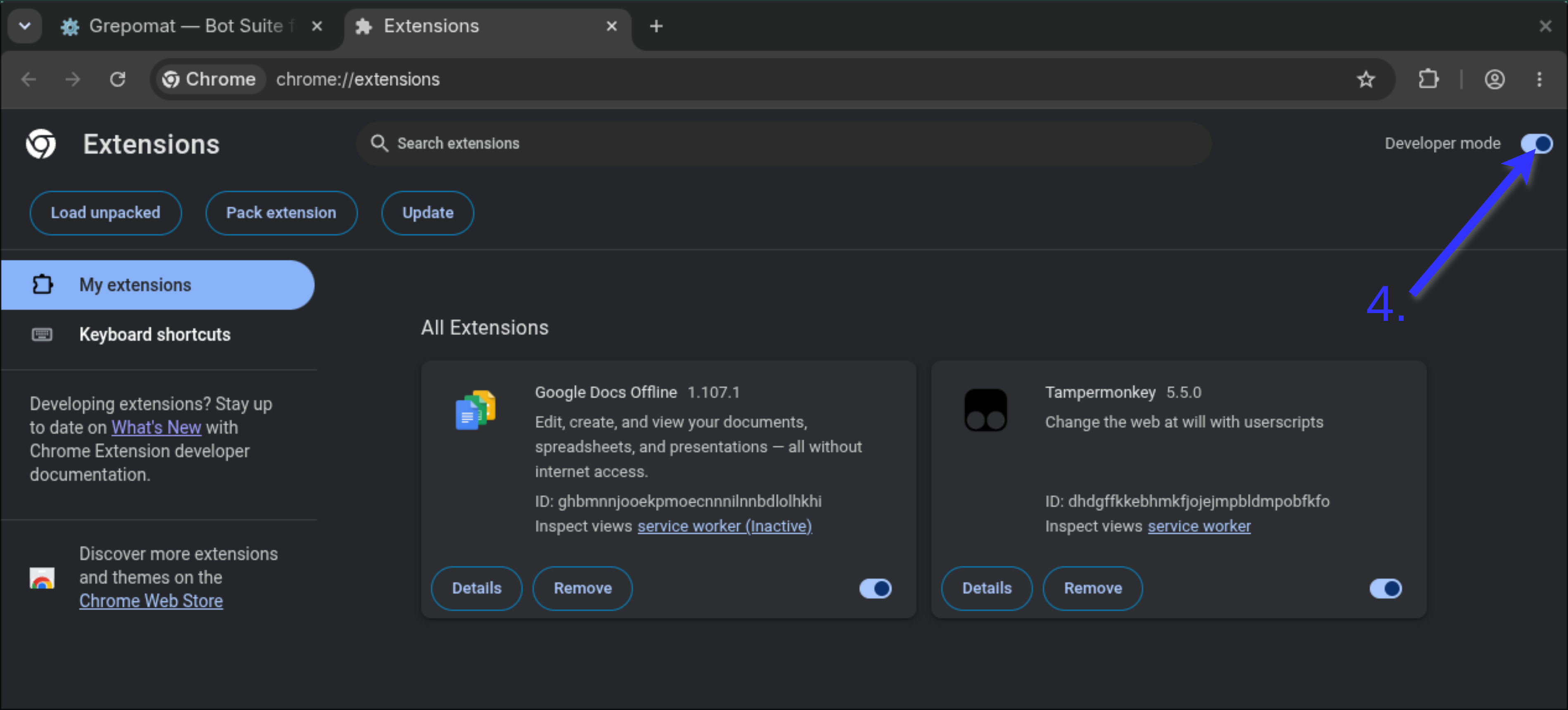Image resolution: width=1568 pixels, height=710 pixels.
Task: Open Details for Google Docs Offline
Action: coord(476,588)
